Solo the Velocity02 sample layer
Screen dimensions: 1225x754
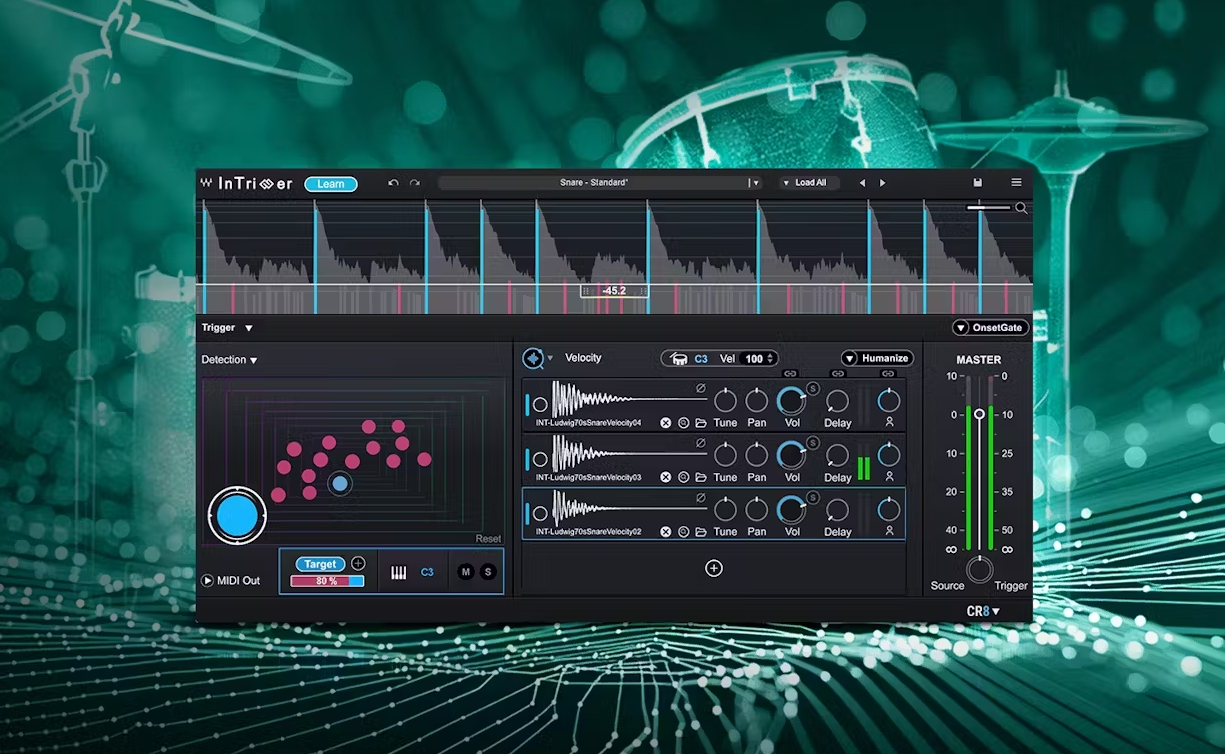[x=812, y=497]
